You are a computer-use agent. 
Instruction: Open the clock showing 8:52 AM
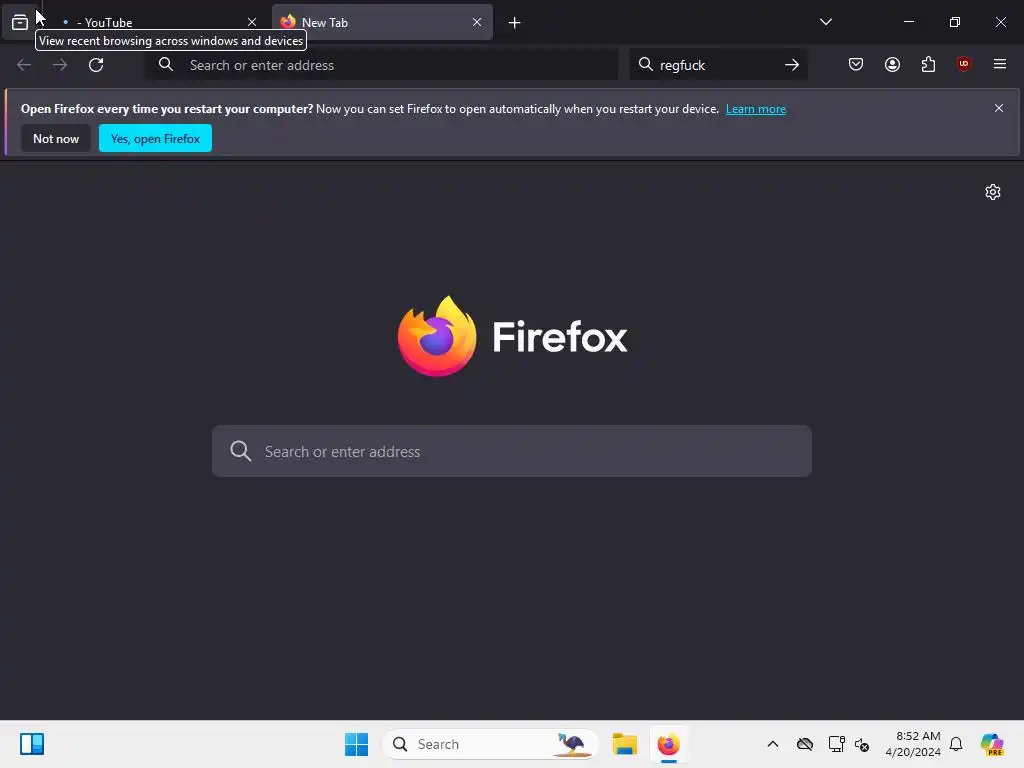point(912,744)
